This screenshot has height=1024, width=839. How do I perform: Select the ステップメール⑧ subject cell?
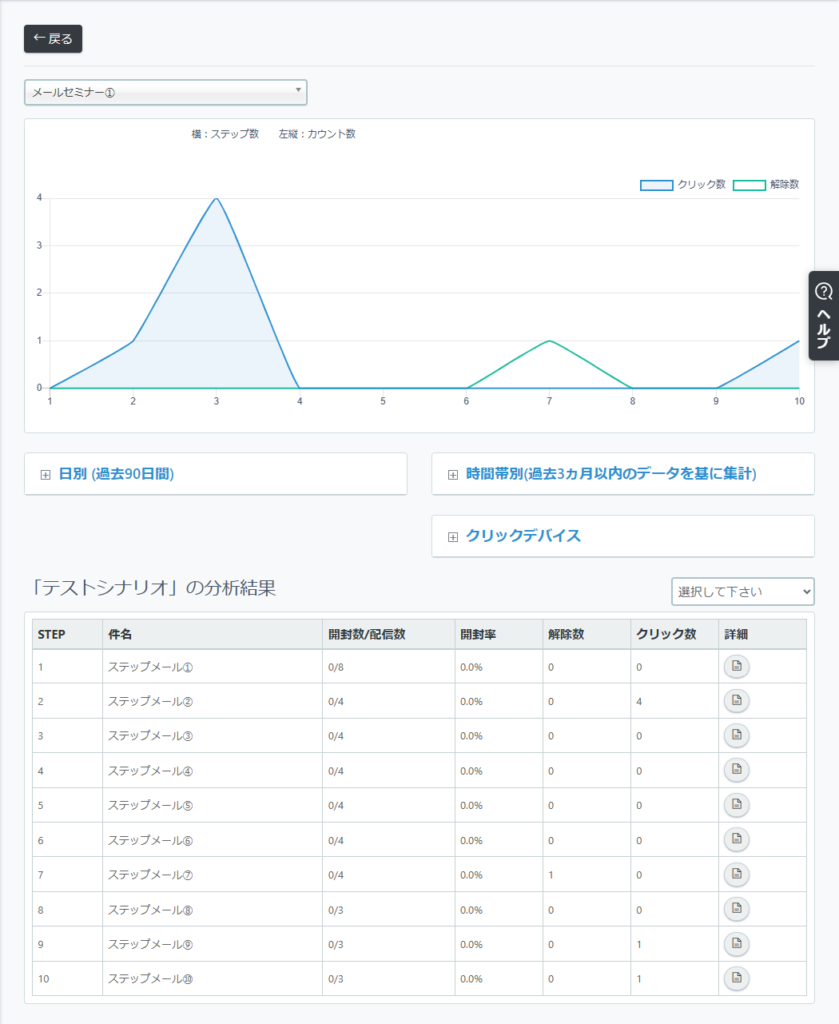coord(212,909)
